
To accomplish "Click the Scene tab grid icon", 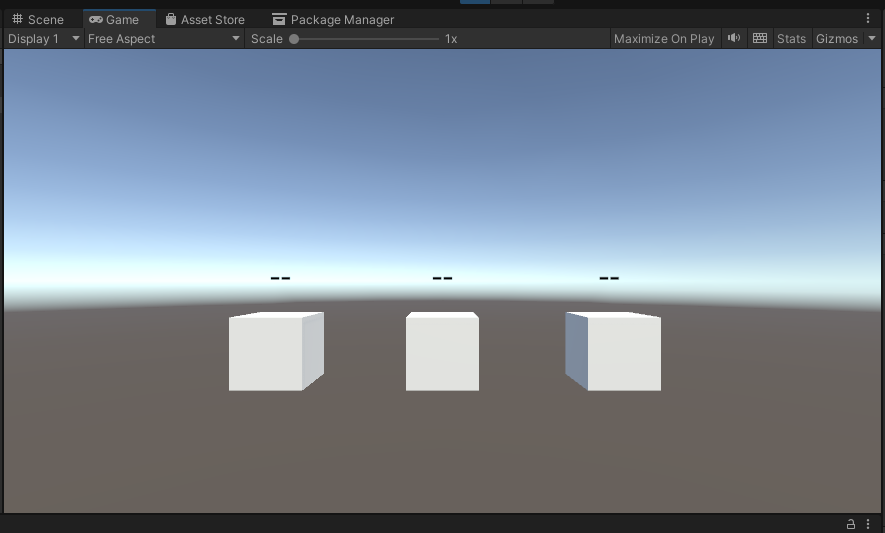I will click(x=17, y=19).
